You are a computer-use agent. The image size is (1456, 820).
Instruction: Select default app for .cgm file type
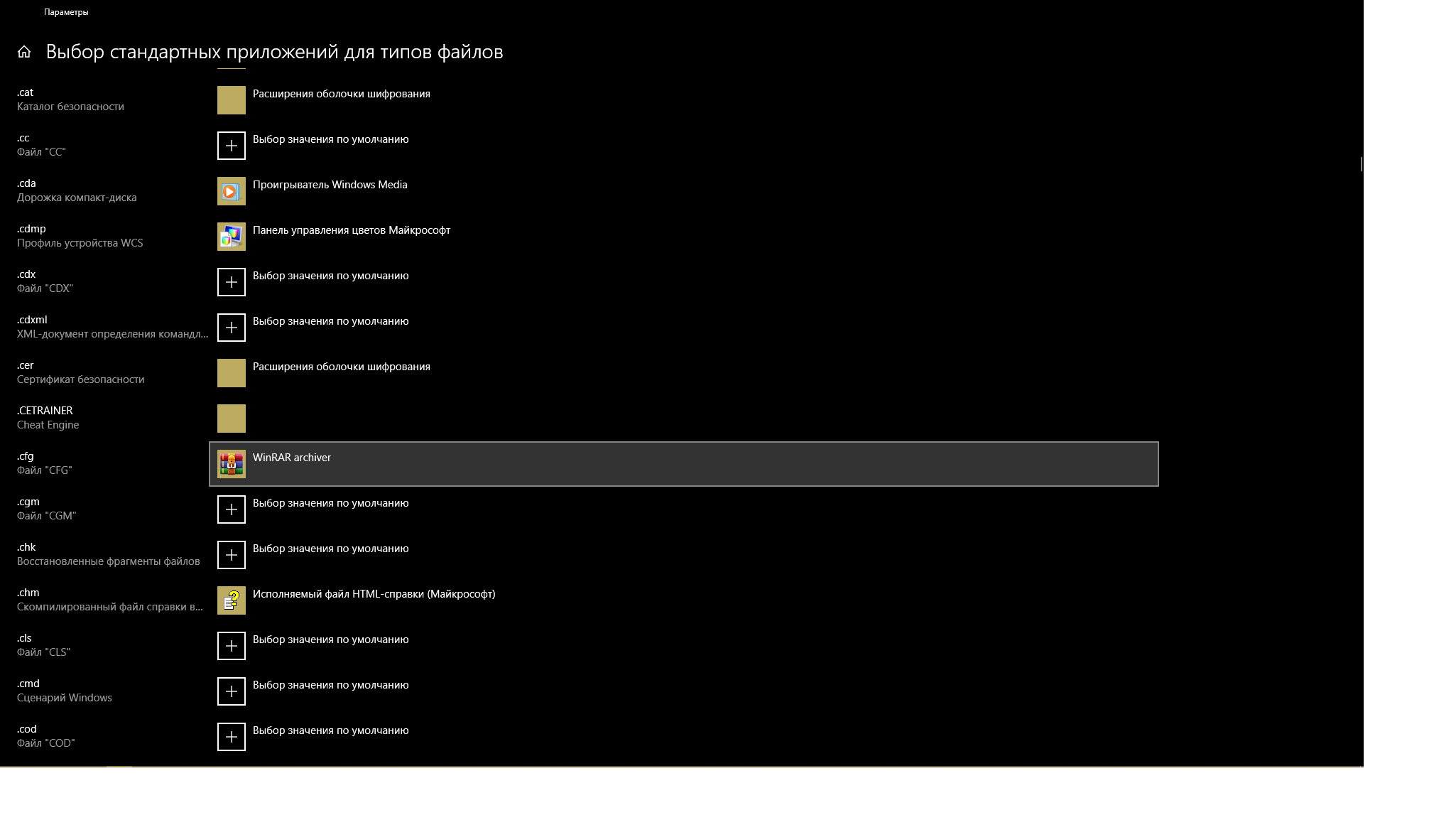[x=231, y=509]
